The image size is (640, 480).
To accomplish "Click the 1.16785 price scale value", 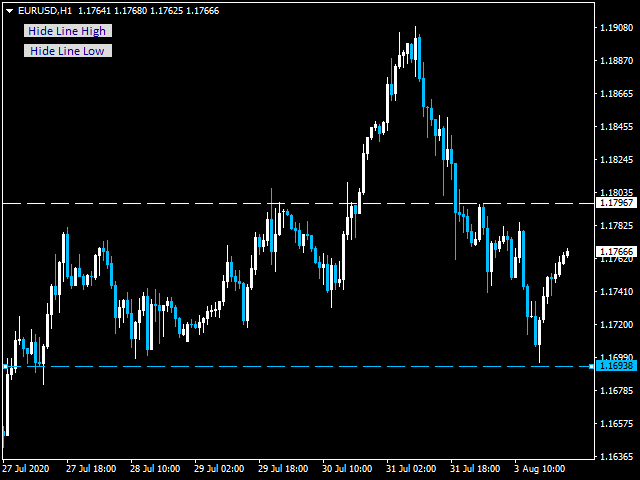I will (x=617, y=391).
